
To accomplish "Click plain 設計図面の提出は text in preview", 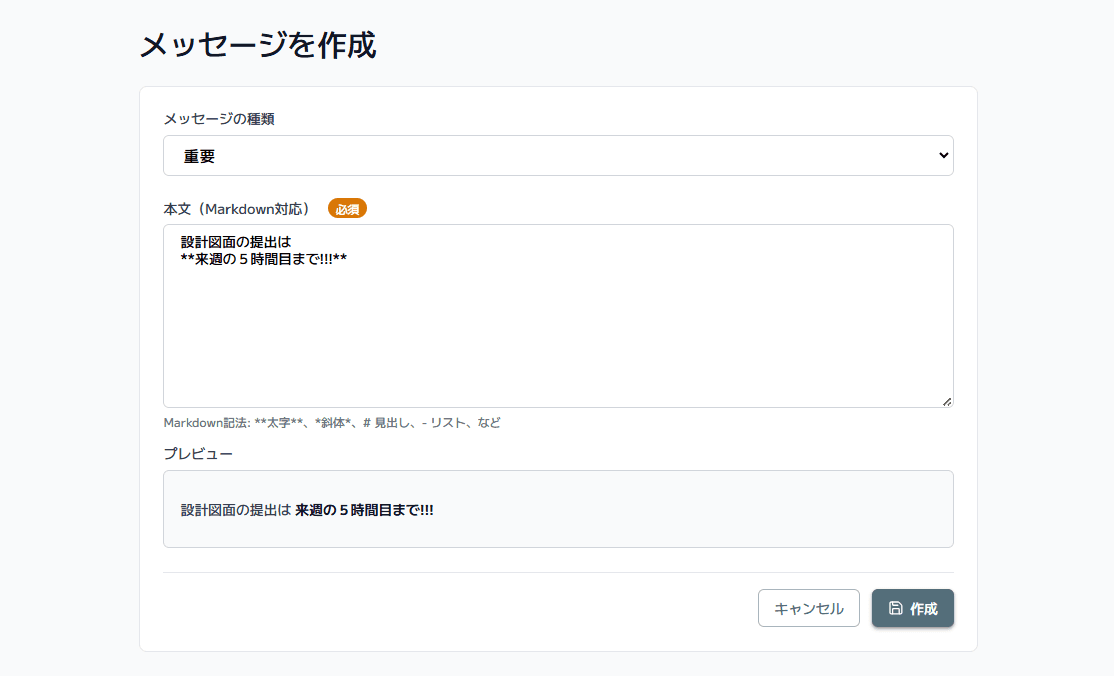I will pos(235,510).
